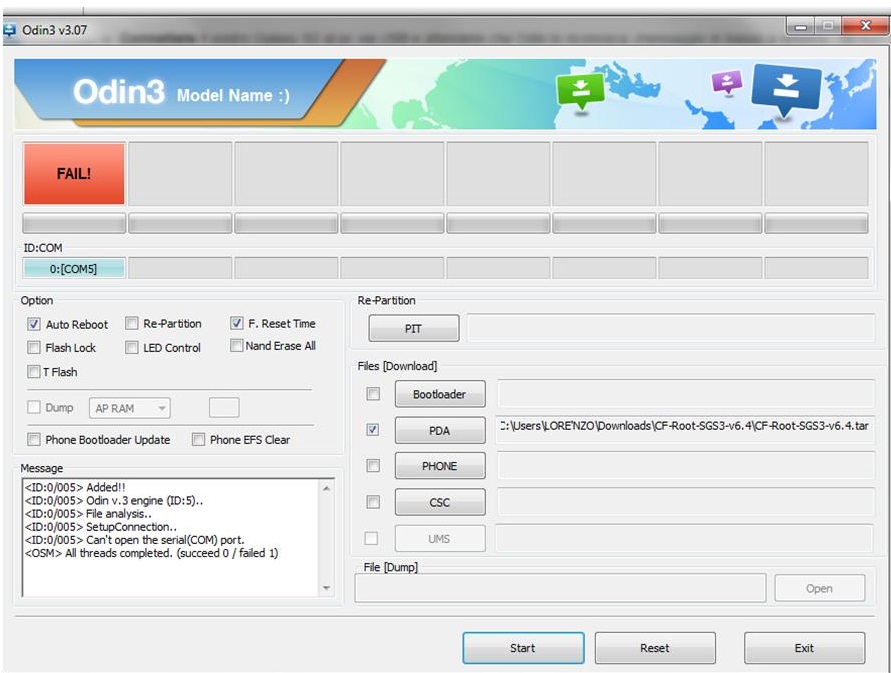Click the Message log scroll down arrow

tap(327, 588)
